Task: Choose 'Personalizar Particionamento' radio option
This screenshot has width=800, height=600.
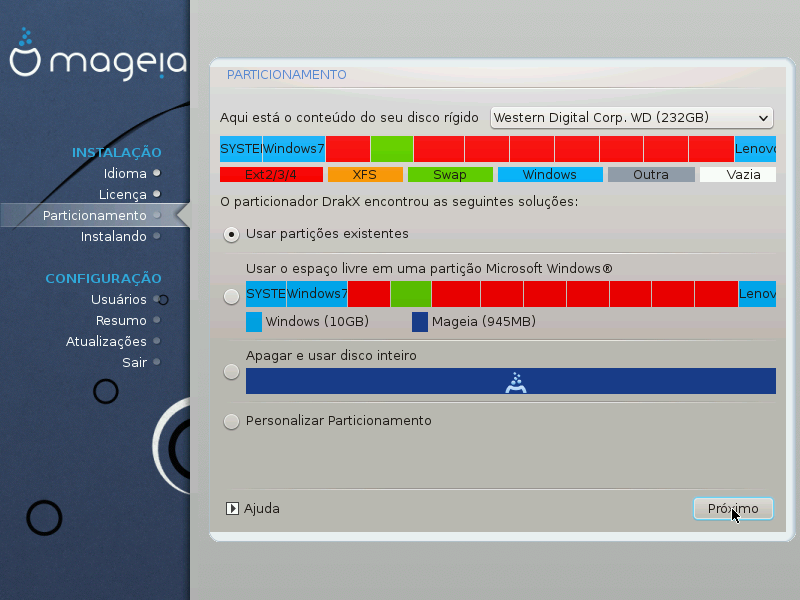Action: pos(232,421)
